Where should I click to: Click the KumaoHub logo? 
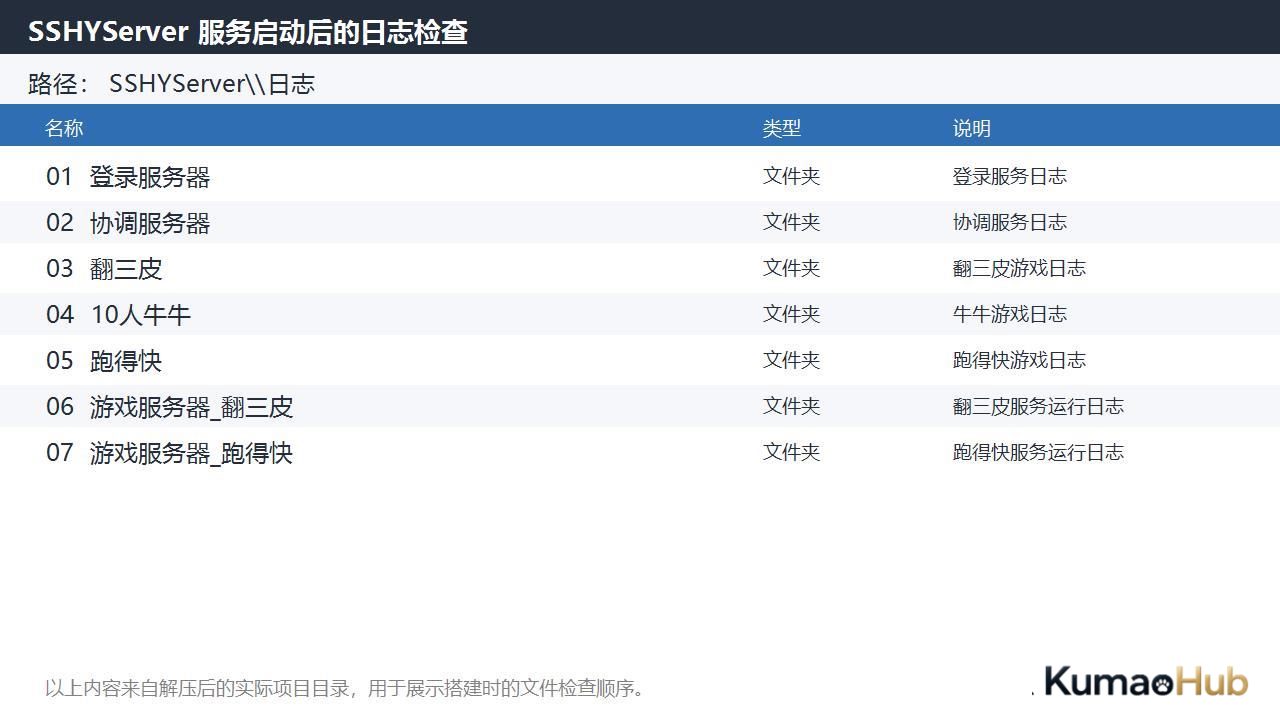pos(1146,682)
